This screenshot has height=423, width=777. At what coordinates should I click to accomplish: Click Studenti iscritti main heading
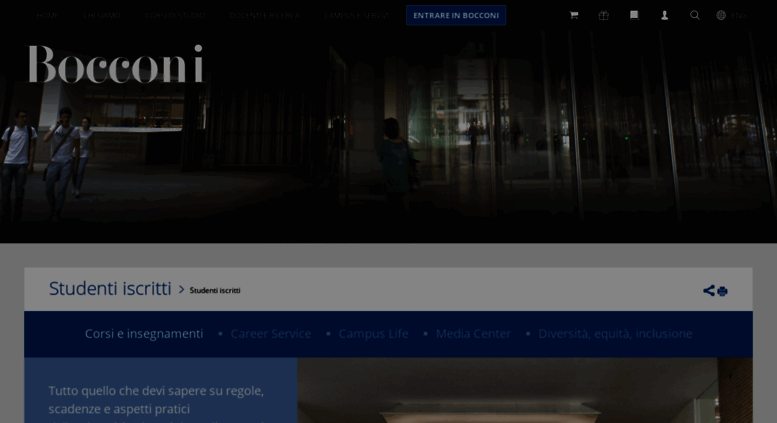tap(110, 289)
